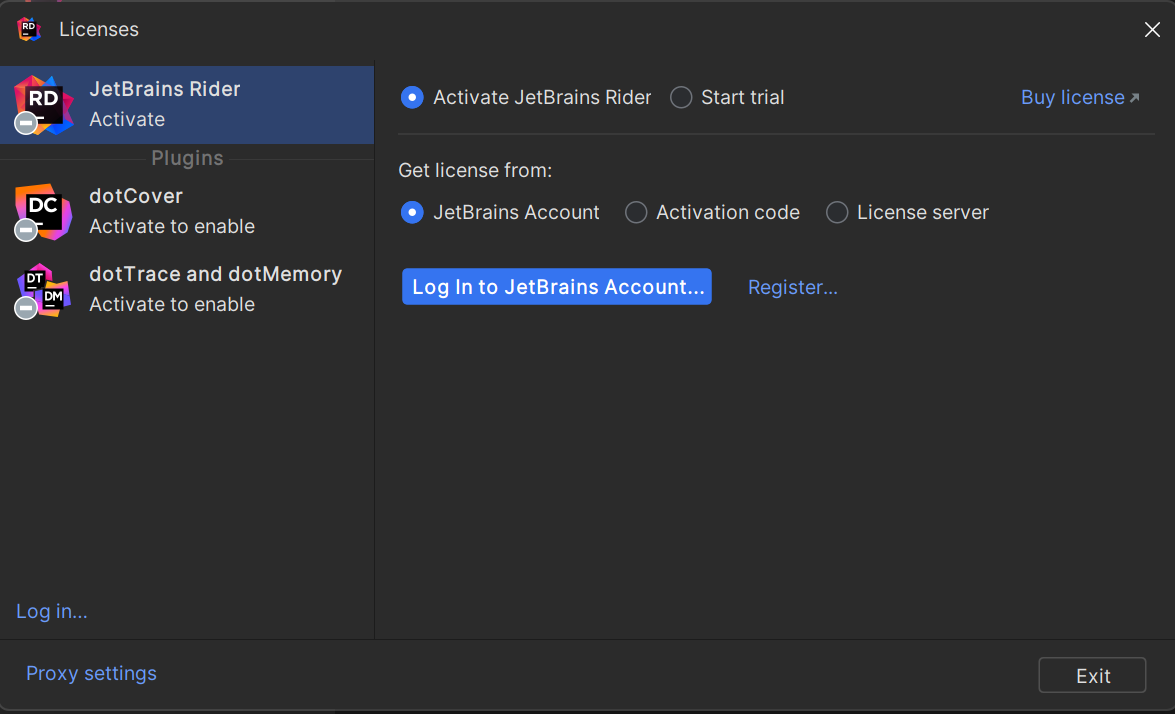The height and width of the screenshot is (714, 1175).
Task: Click the Log in link in sidebar
Action: (52, 611)
